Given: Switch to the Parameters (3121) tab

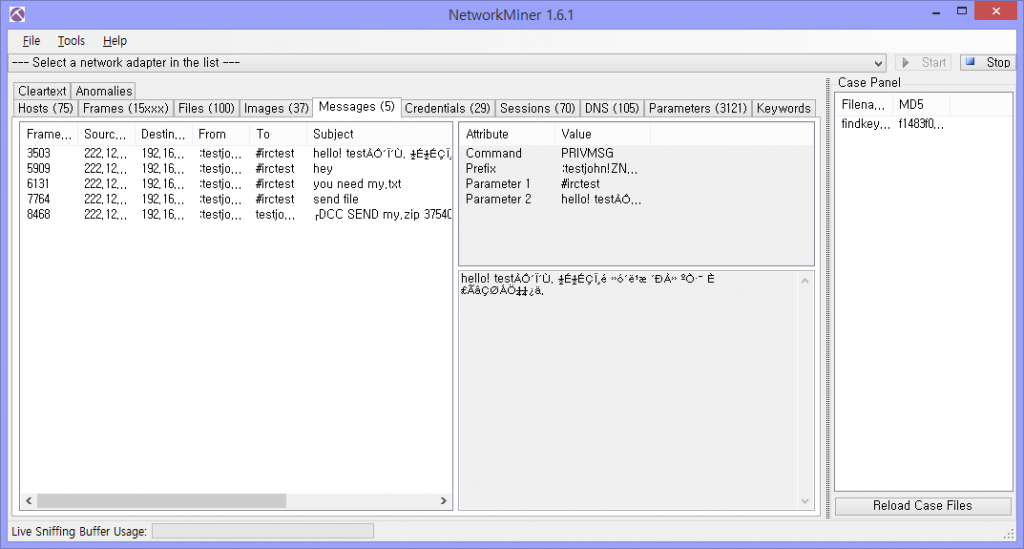Looking at the screenshot, I should tap(698, 108).
